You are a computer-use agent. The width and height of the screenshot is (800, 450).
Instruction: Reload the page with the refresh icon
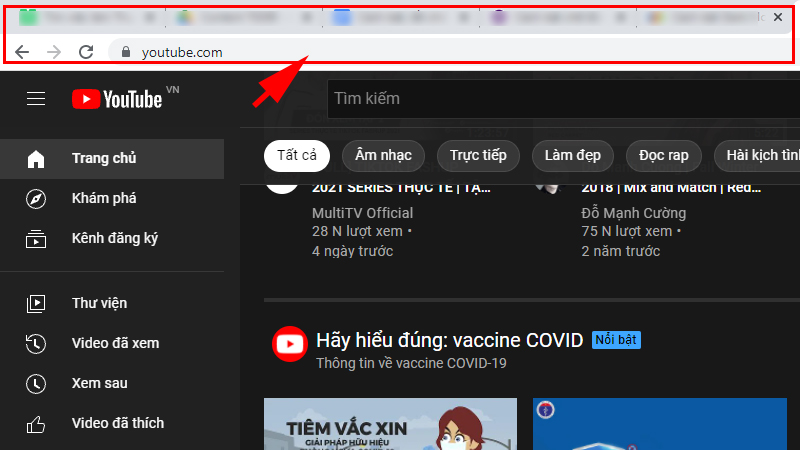pyautogui.click(x=86, y=52)
